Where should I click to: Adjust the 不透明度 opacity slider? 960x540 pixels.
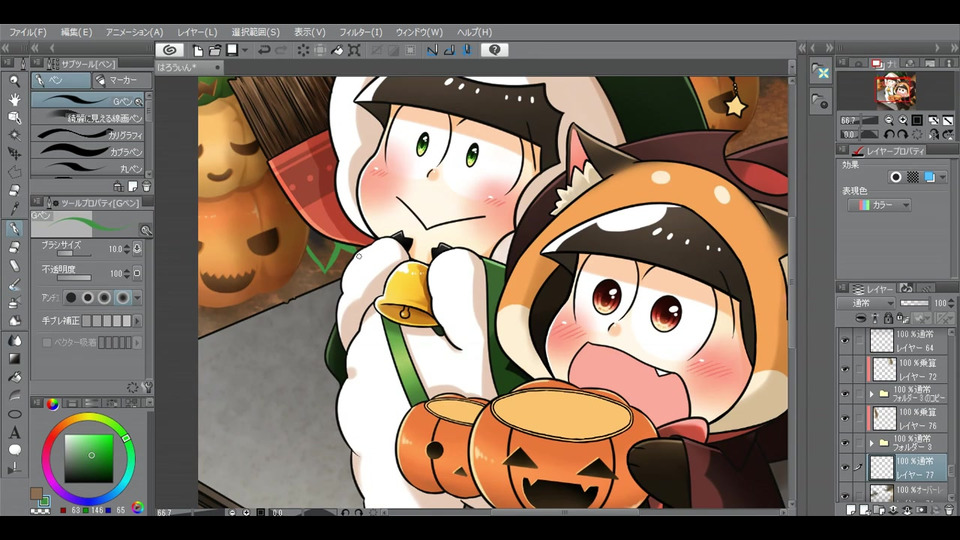73,277
